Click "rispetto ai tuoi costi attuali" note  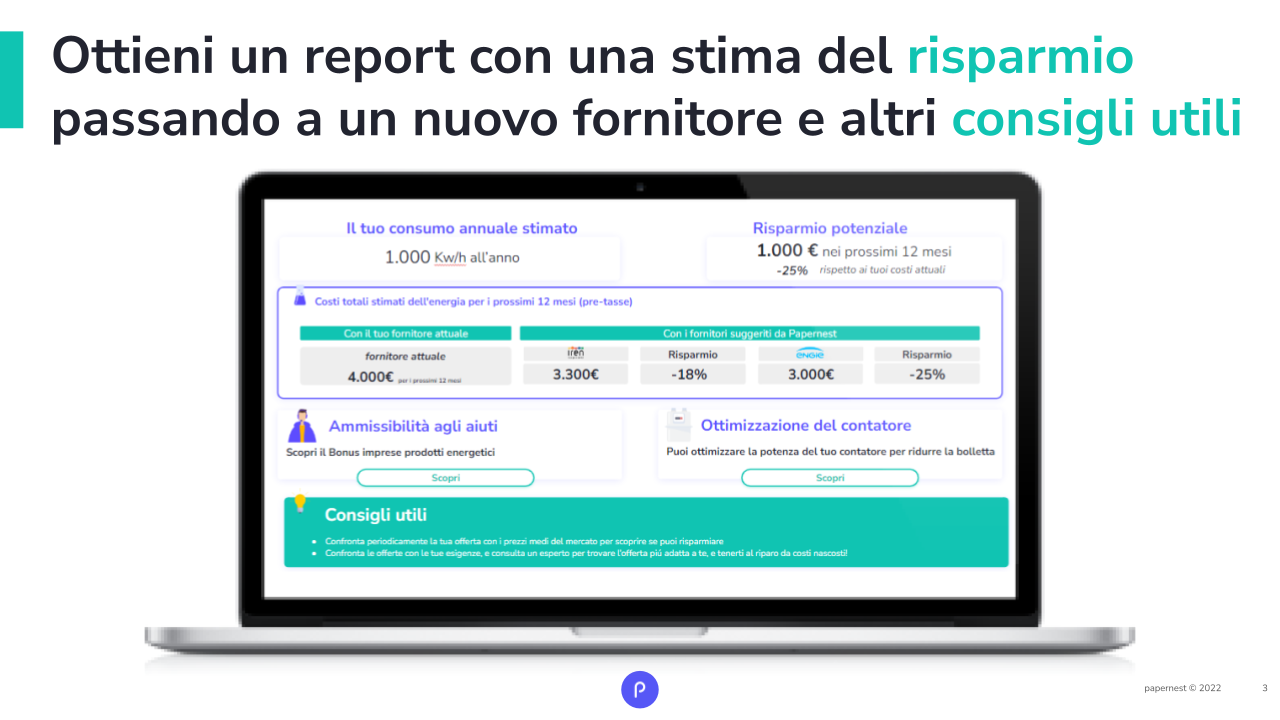[x=882, y=270]
